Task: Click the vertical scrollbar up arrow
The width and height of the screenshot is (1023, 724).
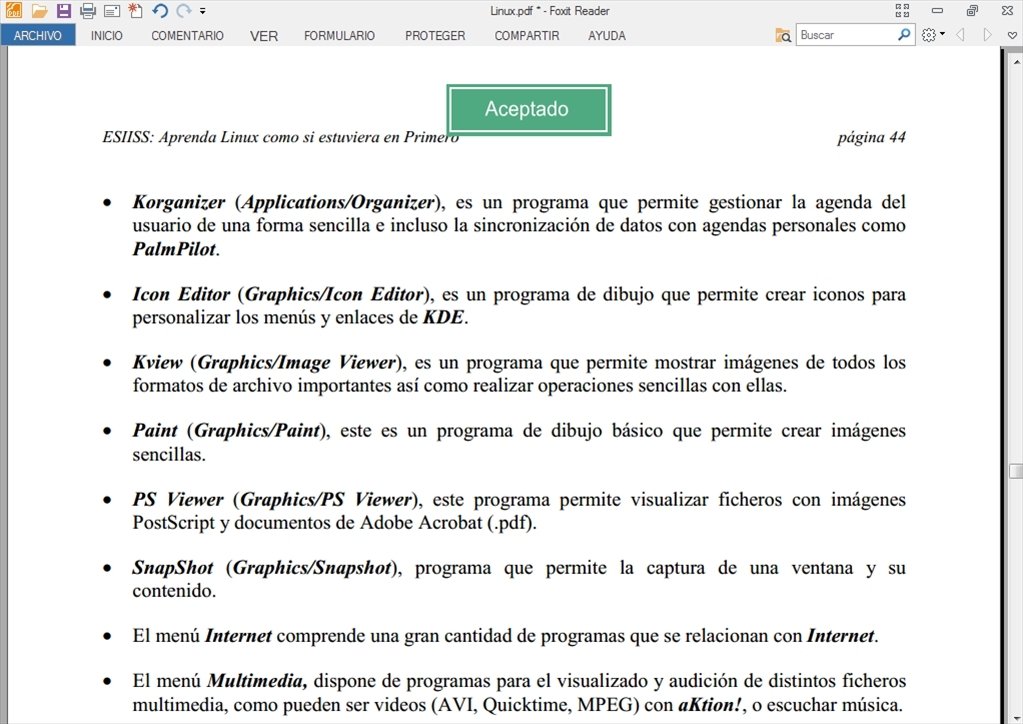Action: 1016,62
